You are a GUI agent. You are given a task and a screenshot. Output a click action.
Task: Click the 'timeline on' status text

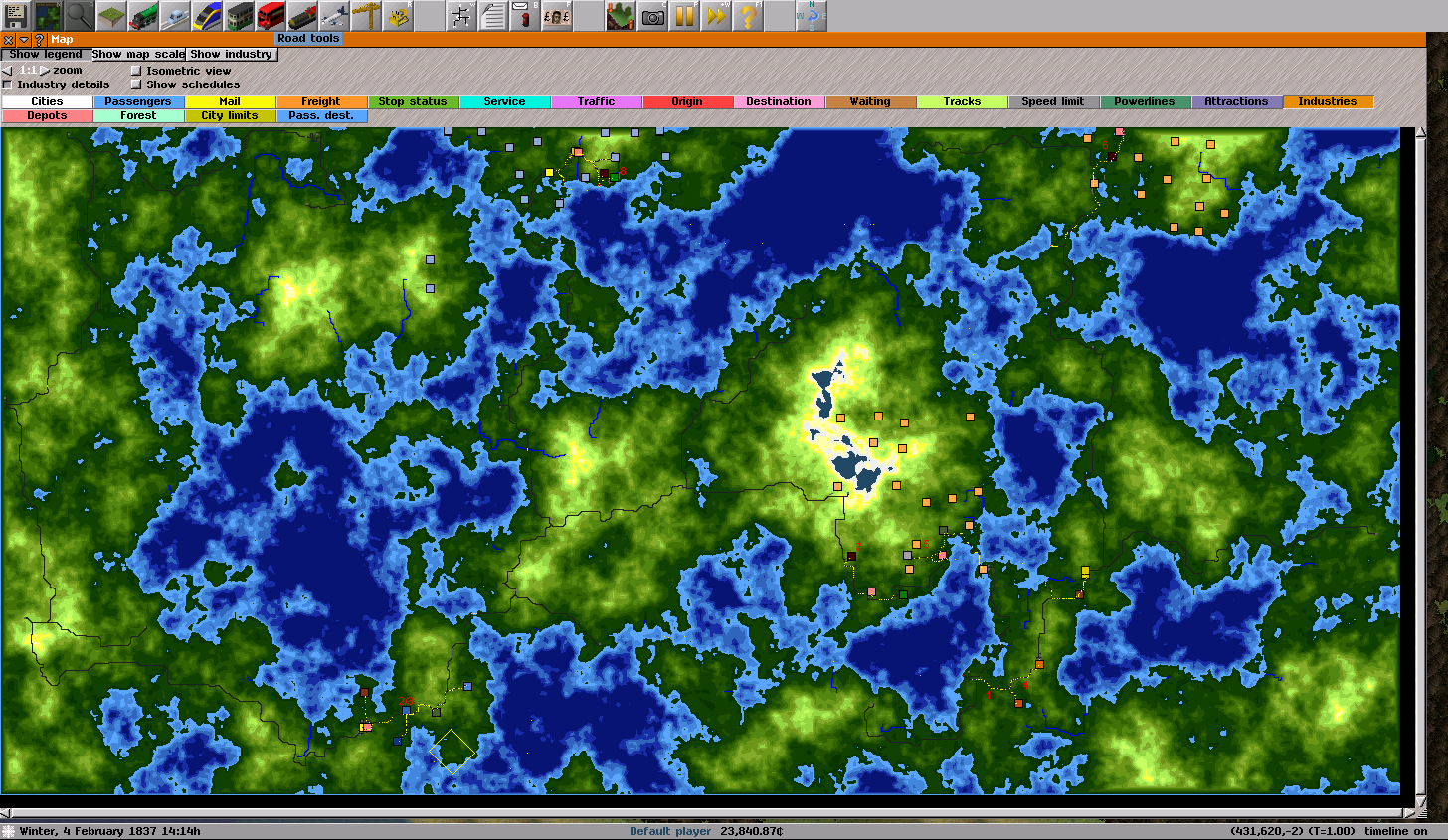point(1395,831)
